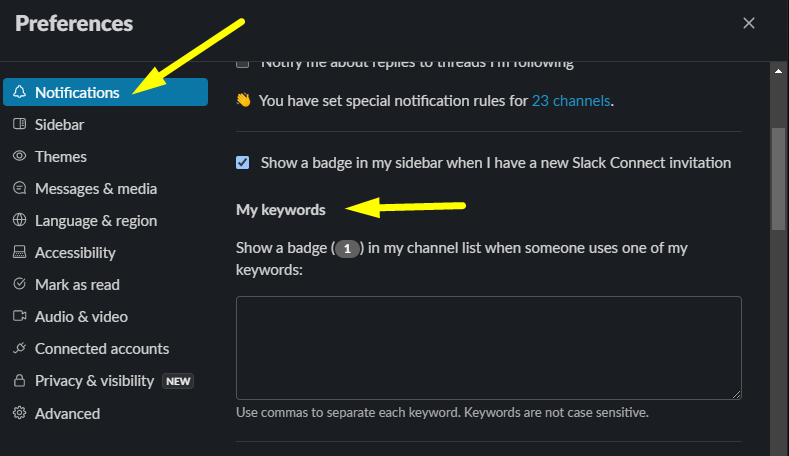Open the 23 channels link
This screenshot has height=456, width=789.
570,101
